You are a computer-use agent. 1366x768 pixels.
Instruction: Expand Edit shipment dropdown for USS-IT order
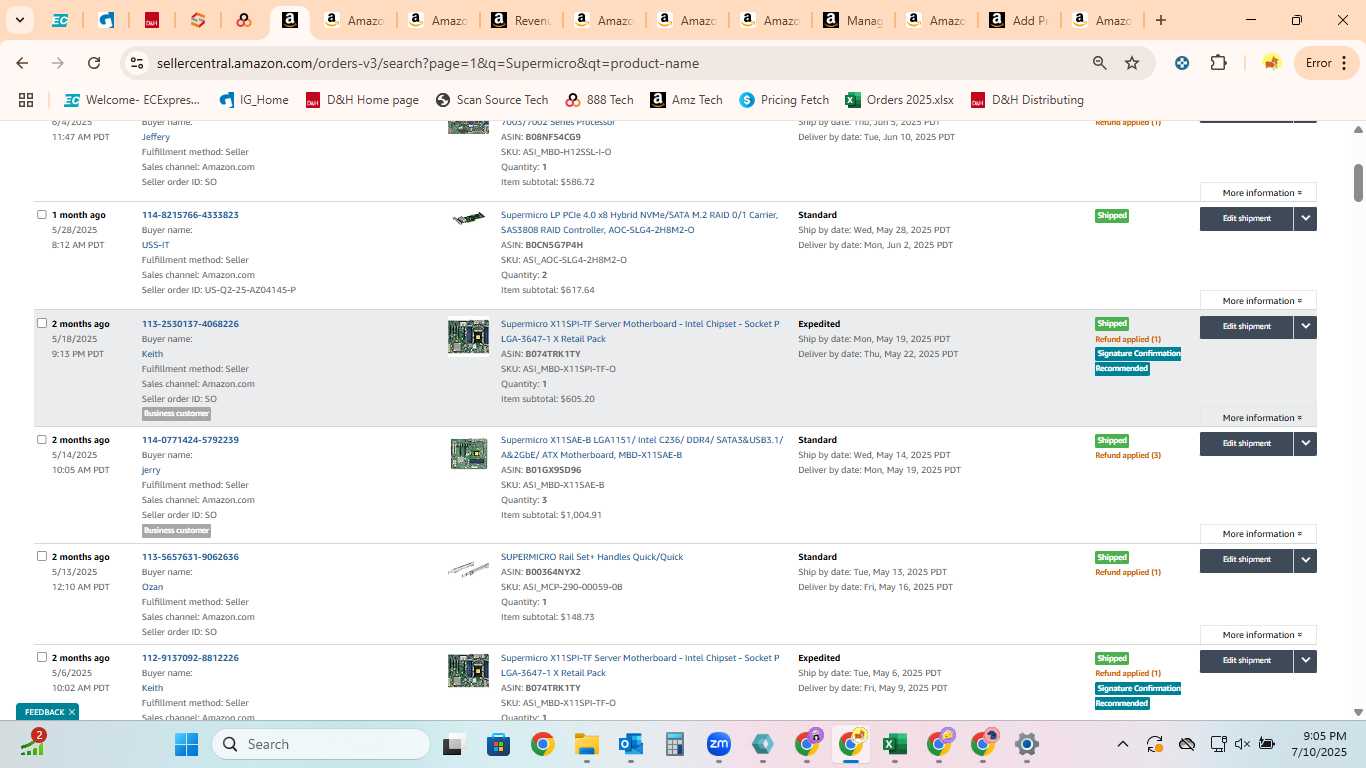1305,218
